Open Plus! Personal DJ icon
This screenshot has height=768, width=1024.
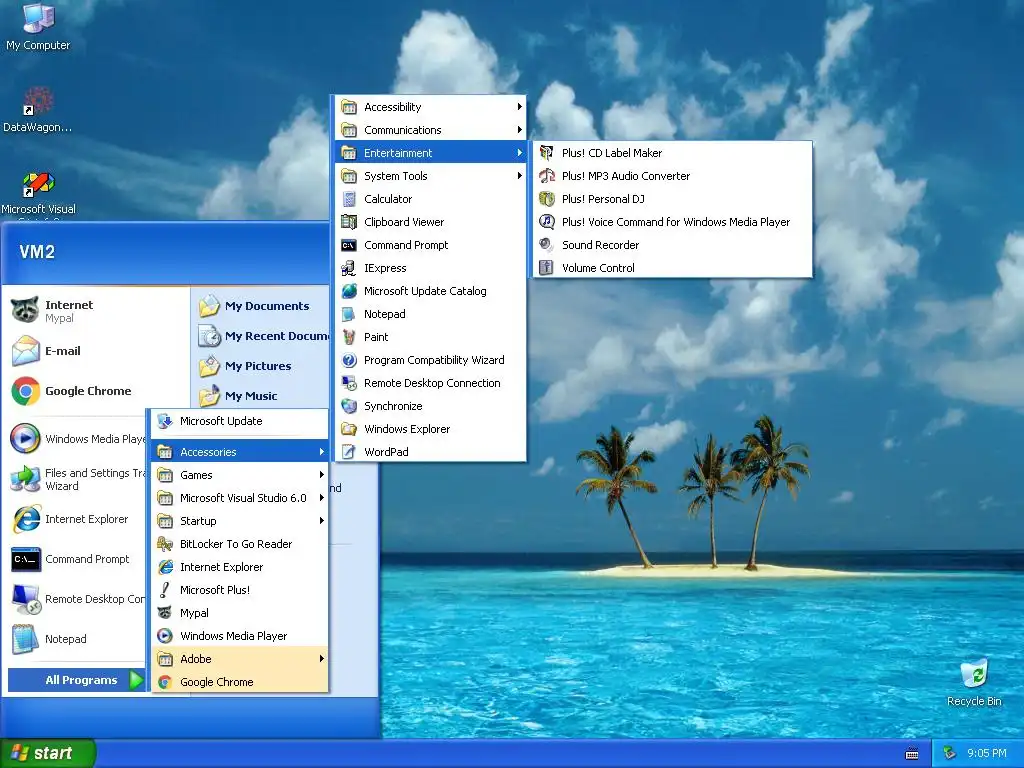547,199
